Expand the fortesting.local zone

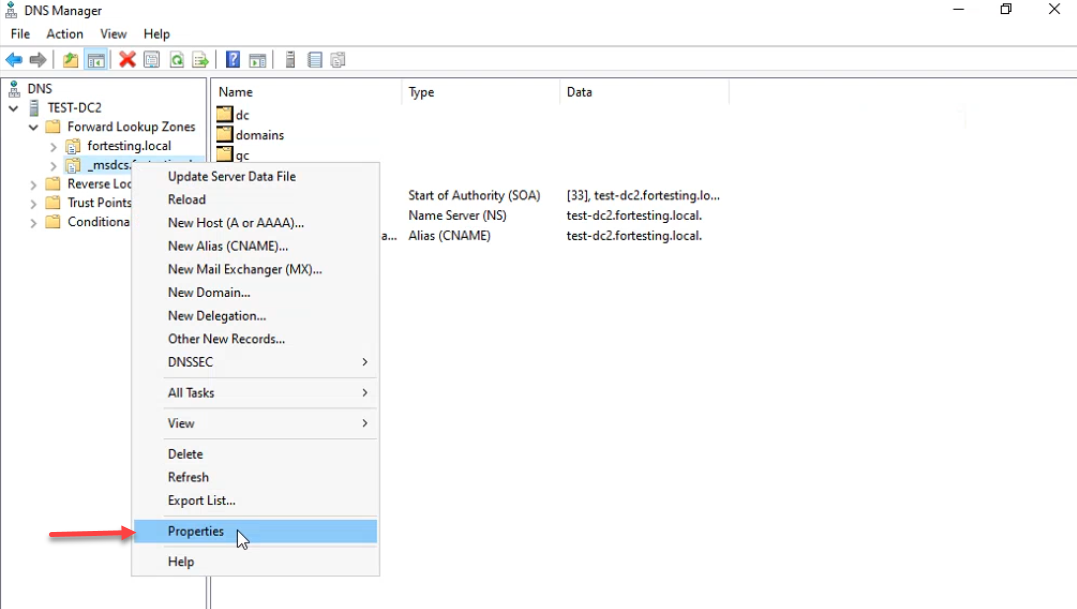(x=53, y=146)
